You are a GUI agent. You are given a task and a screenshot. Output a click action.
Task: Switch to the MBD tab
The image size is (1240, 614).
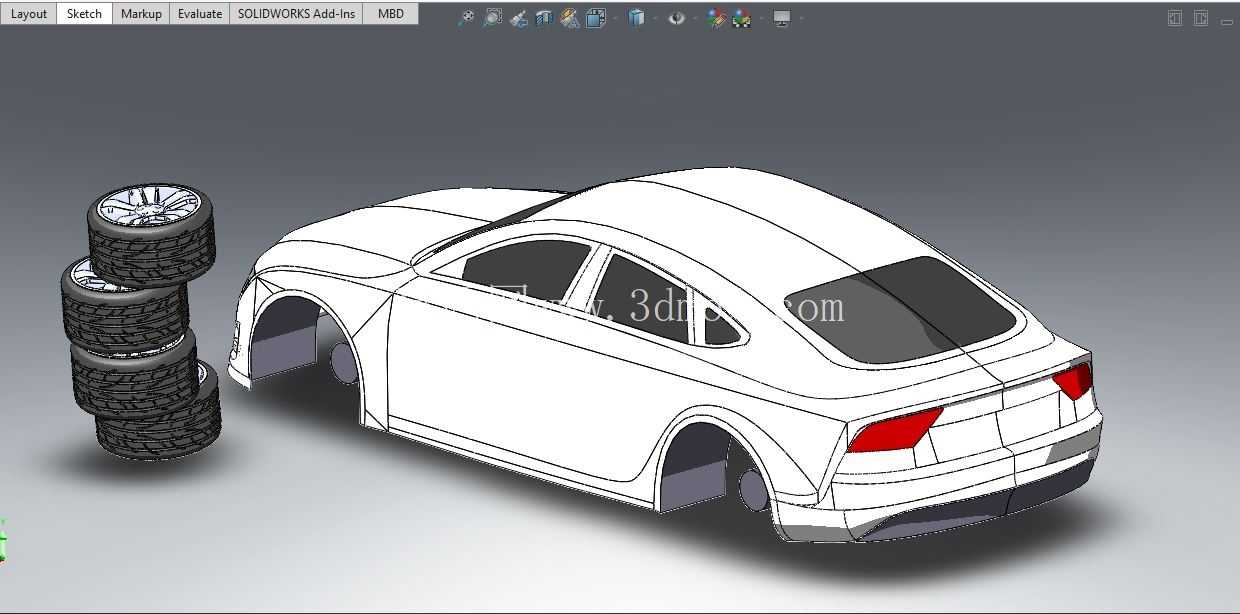391,14
